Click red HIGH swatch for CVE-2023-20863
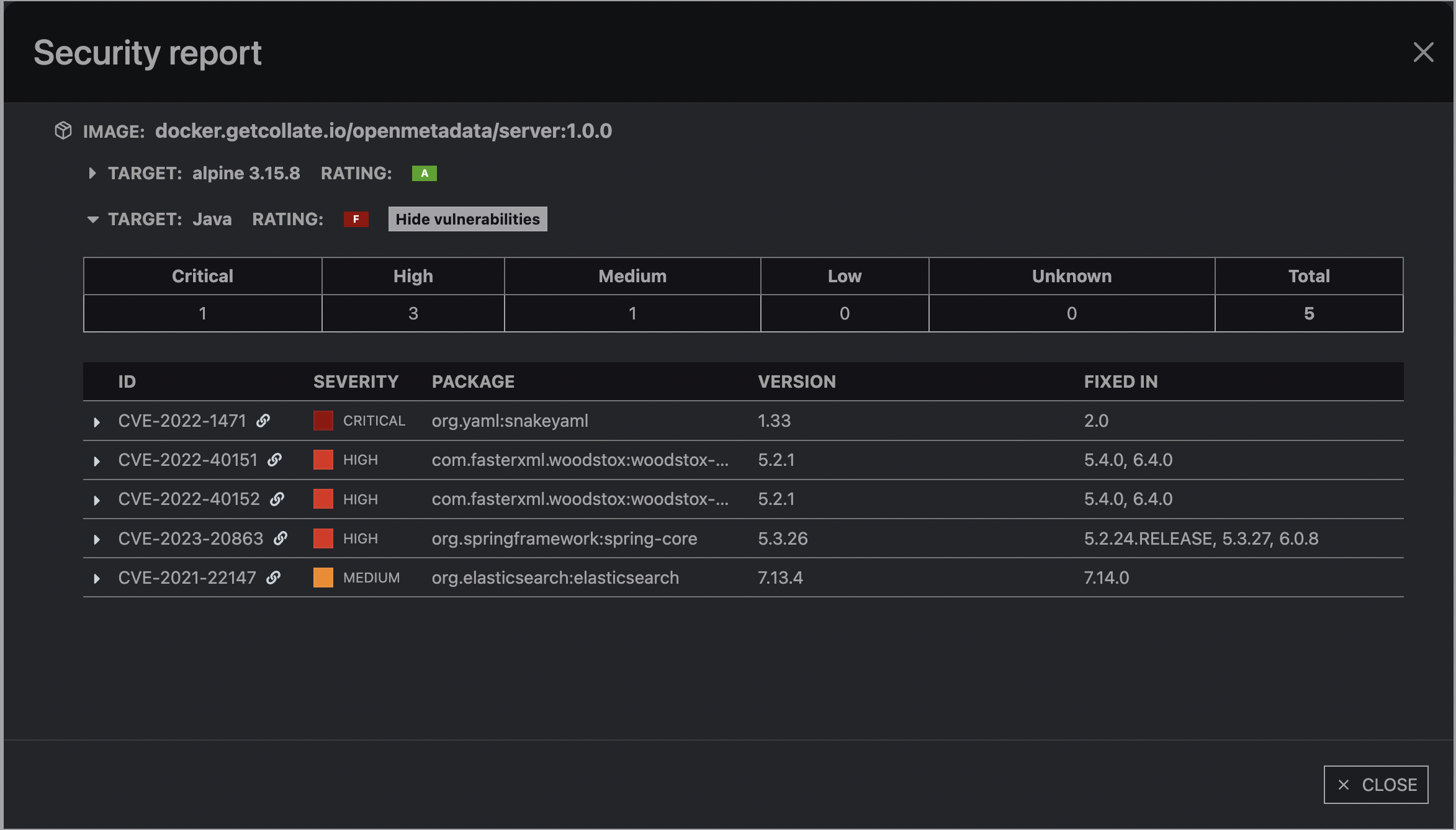The height and width of the screenshot is (830, 1456). pyautogui.click(x=323, y=538)
